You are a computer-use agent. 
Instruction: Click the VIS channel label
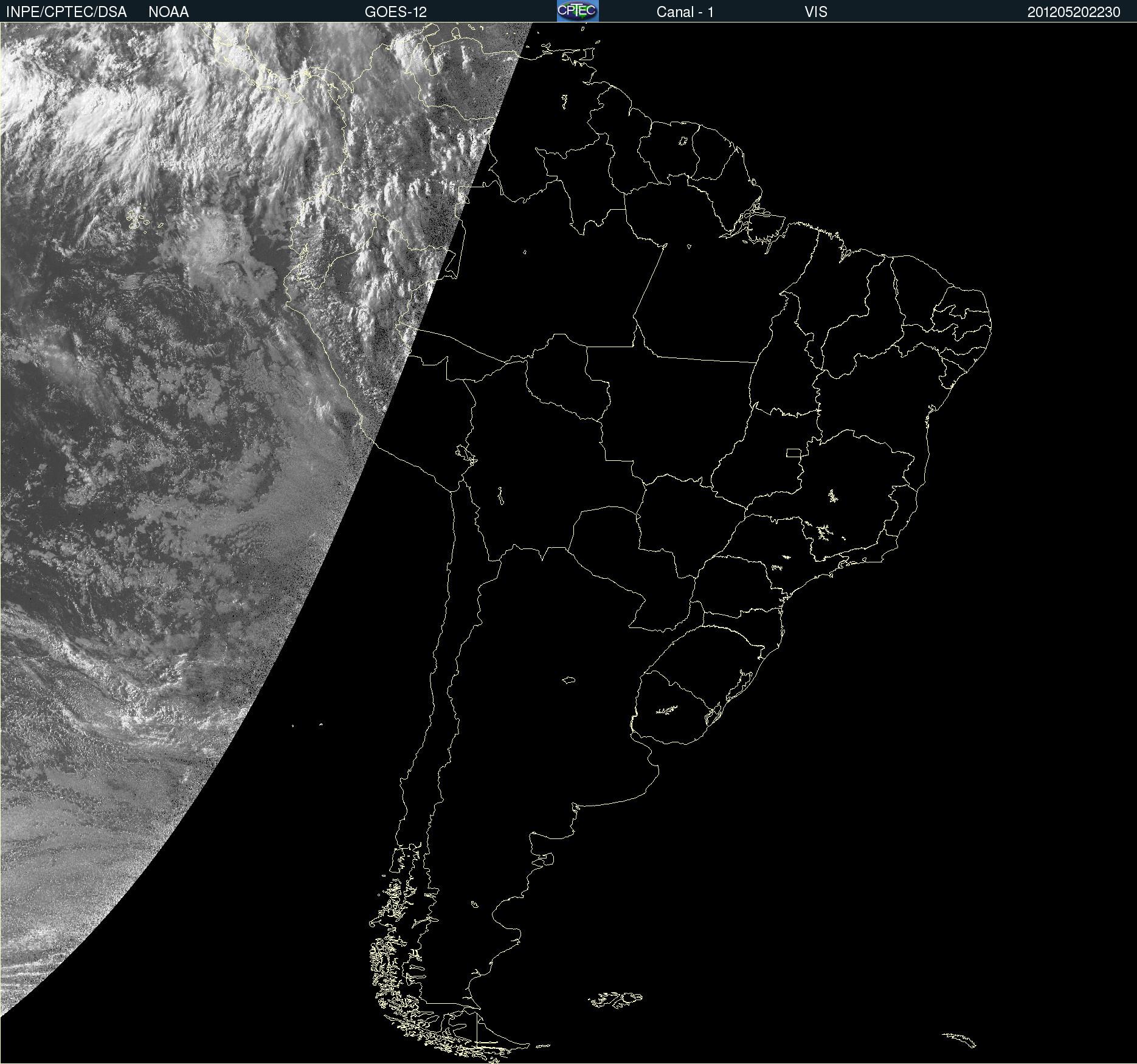(x=816, y=12)
